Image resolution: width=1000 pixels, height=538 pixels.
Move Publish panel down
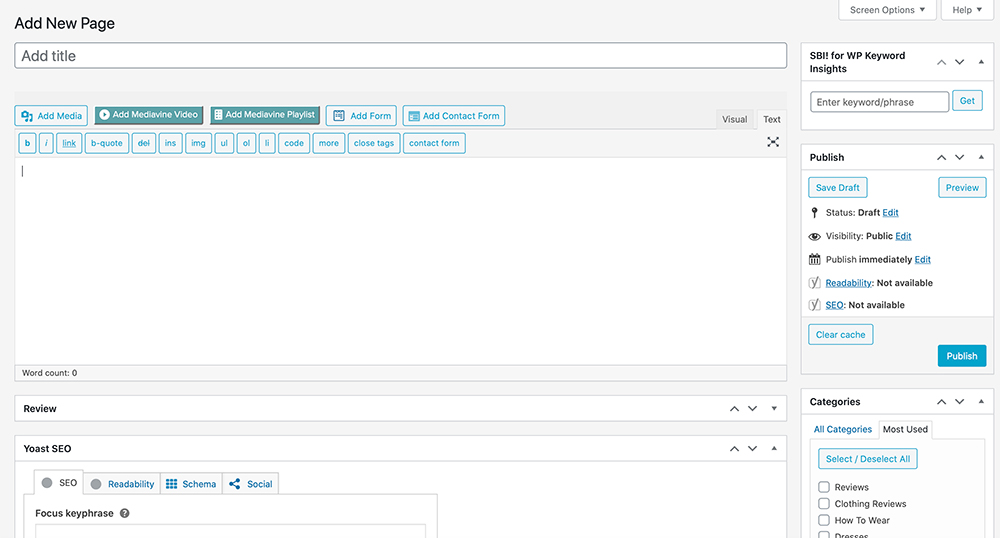click(959, 157)
